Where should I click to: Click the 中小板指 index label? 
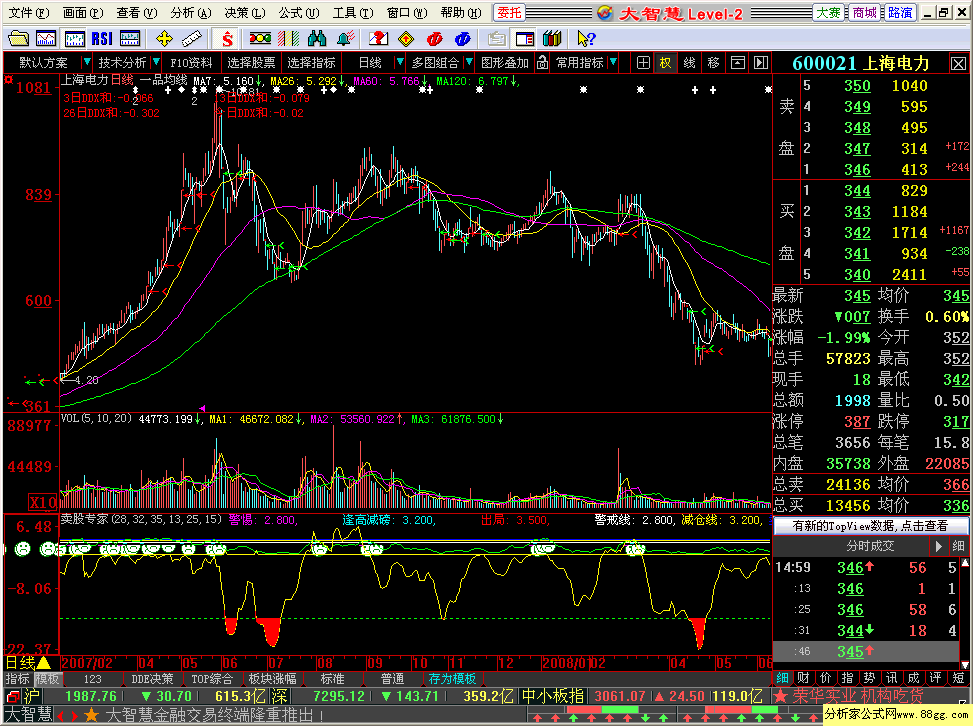[552, 696]
